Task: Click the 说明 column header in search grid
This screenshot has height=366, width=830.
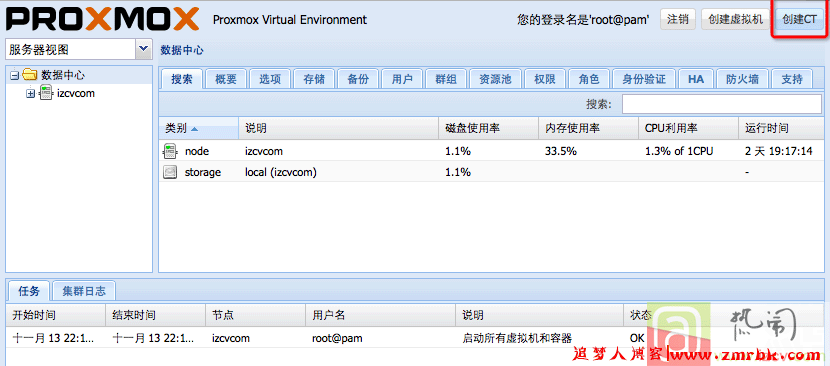Action: tap(339, 128)
